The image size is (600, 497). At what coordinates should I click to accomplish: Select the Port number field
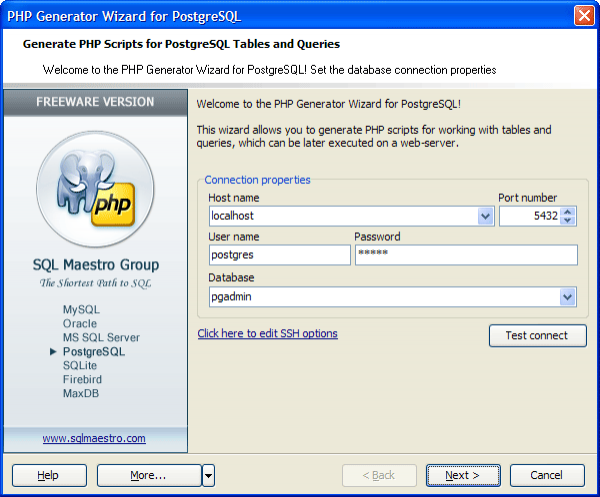click(528, 216)
